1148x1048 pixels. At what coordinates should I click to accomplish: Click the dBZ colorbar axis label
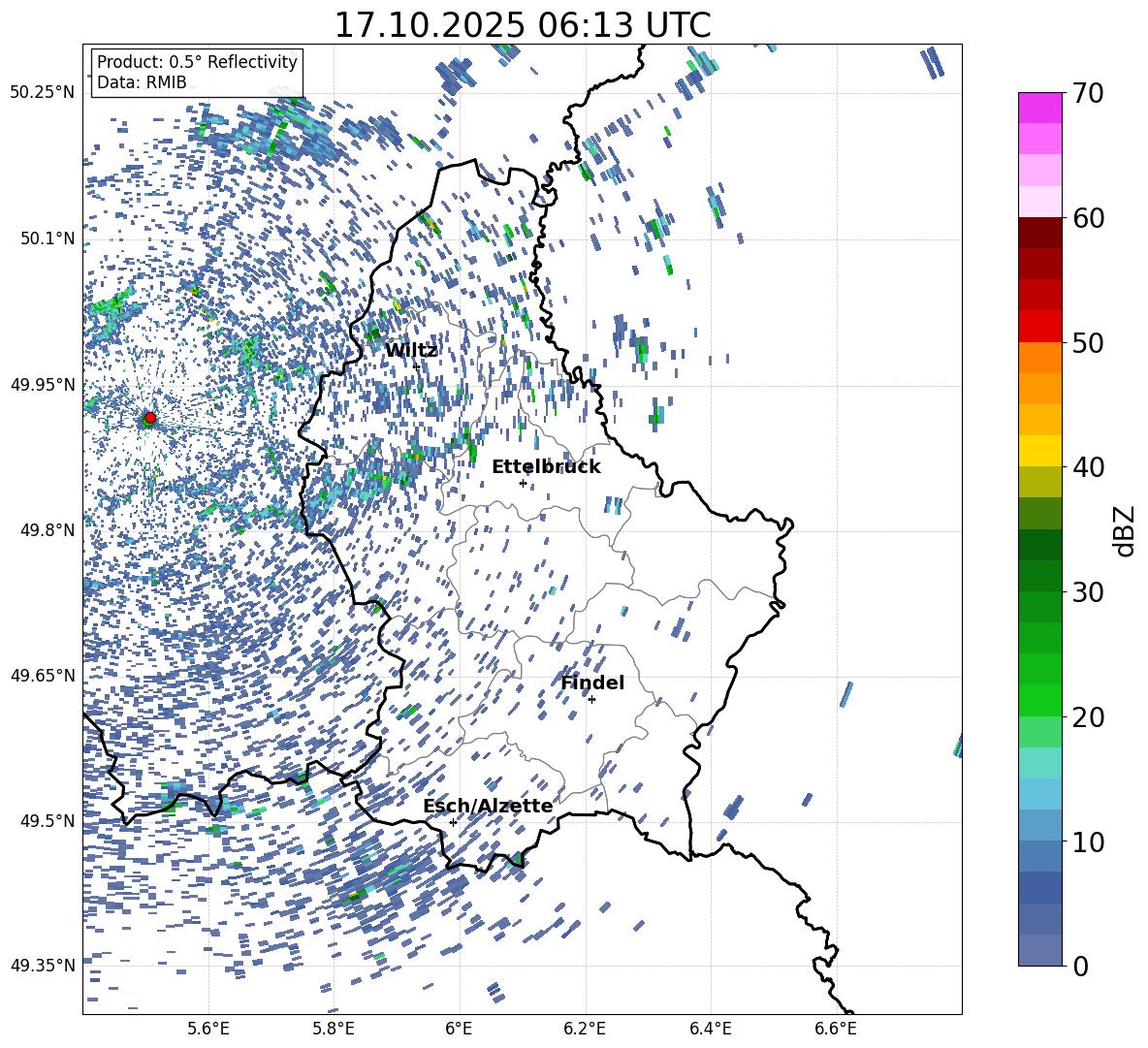click(1124, 531)
